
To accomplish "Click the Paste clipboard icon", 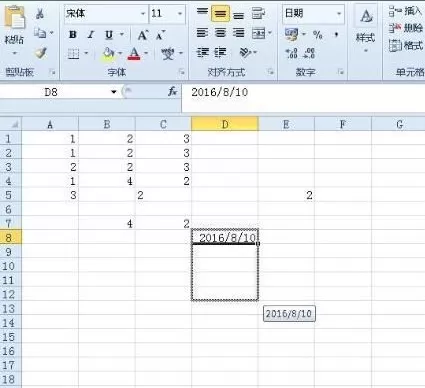I will click(x=14, y=18).
